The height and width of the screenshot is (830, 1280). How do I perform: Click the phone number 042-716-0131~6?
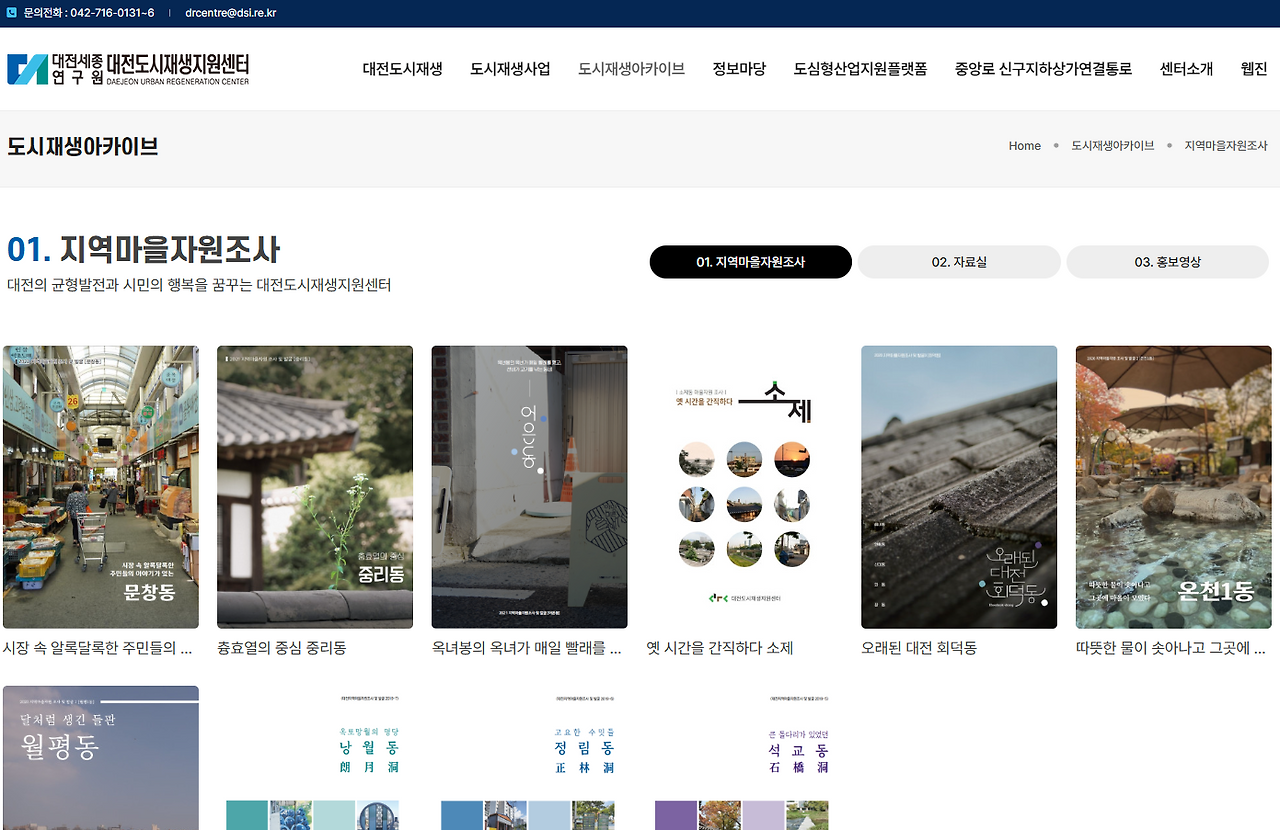[112, 13]
